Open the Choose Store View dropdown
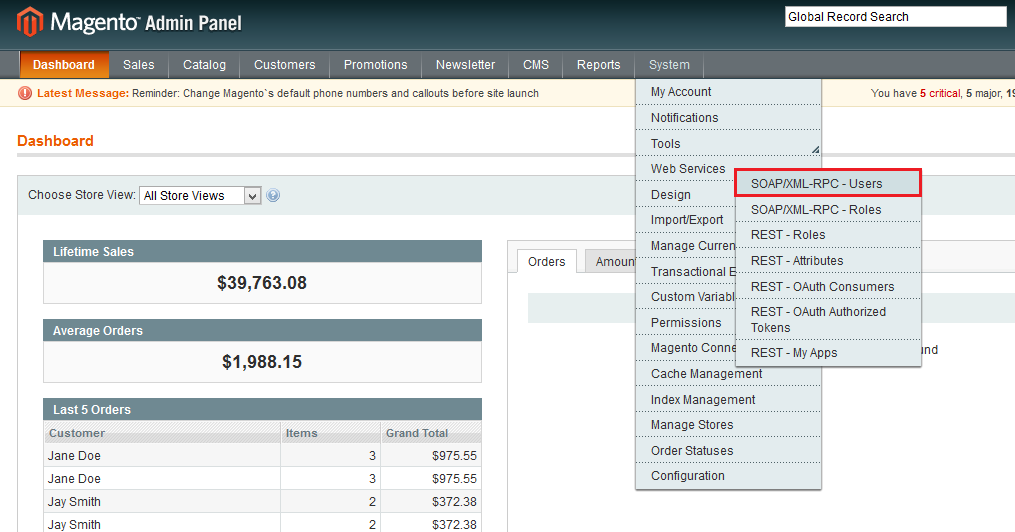Image resolution: width=1015 pixels, height=532 pixels. pyautogui.click(x=200, y=195)
